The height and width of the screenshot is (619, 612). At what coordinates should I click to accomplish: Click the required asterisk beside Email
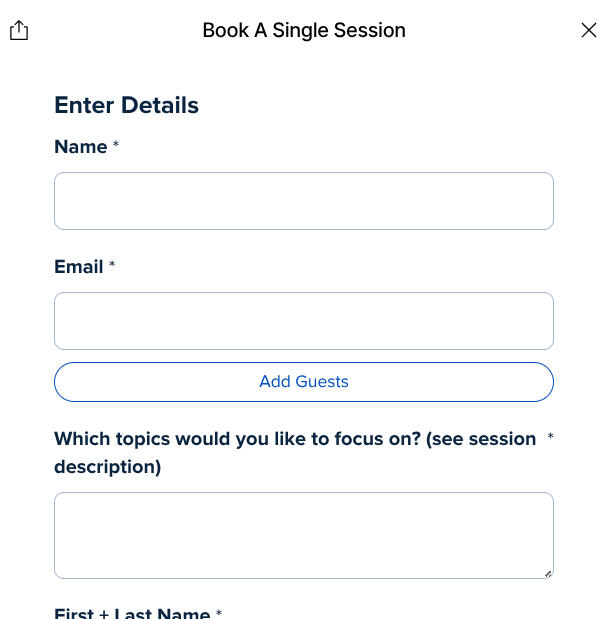click(112, 266)
